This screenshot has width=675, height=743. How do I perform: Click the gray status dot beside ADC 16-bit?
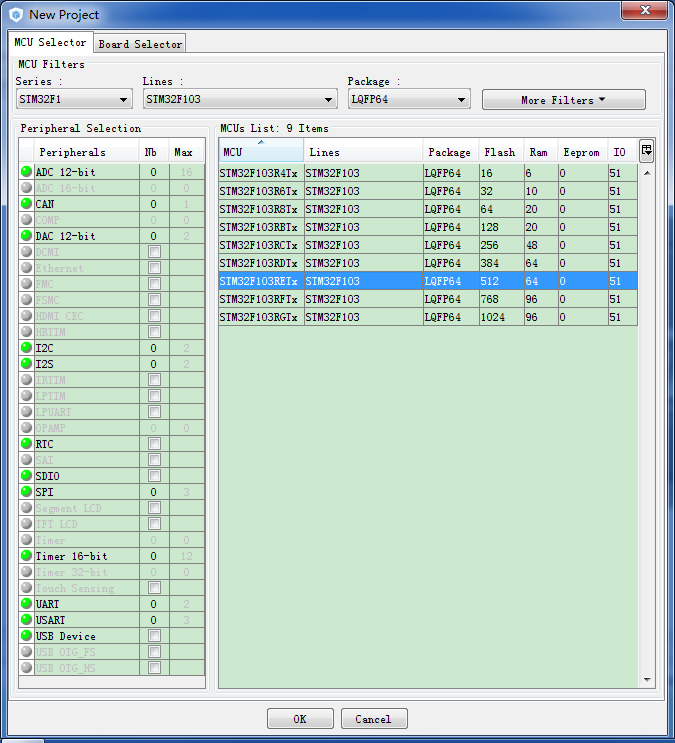point(27,188)
